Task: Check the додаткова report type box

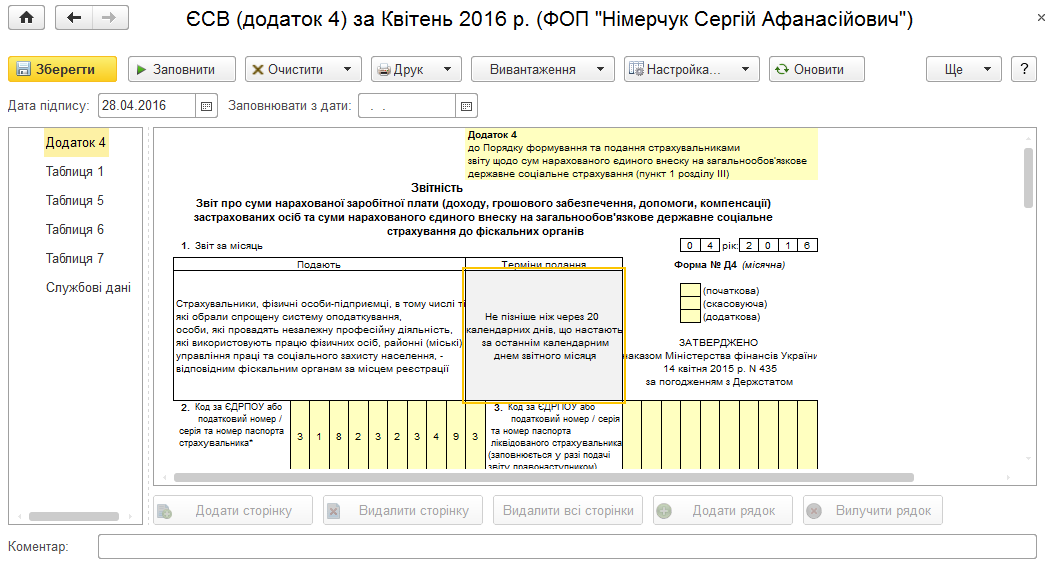Action: pos(690,316)
